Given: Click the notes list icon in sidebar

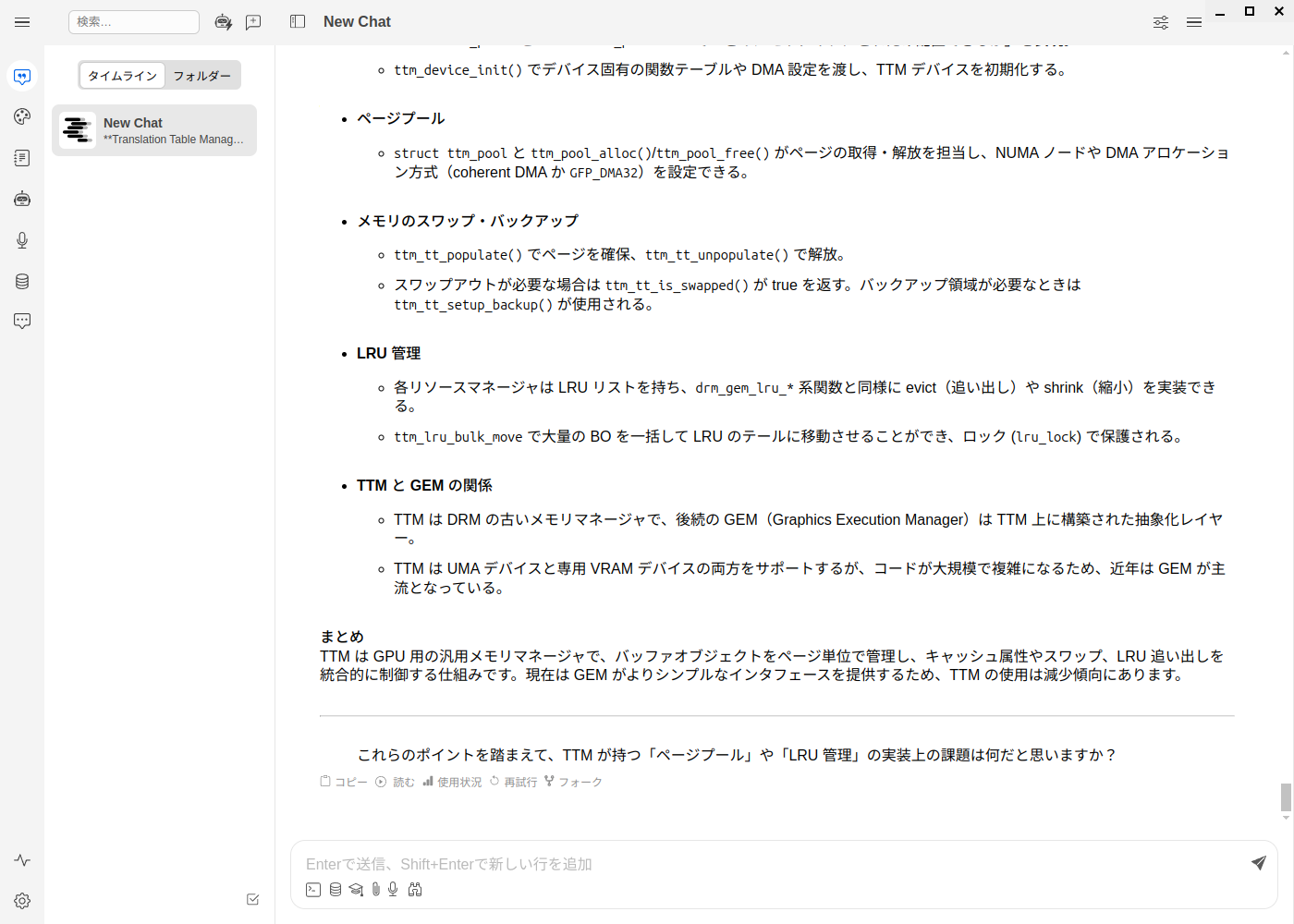Looking at the screenshot, I should coord(22,158).
